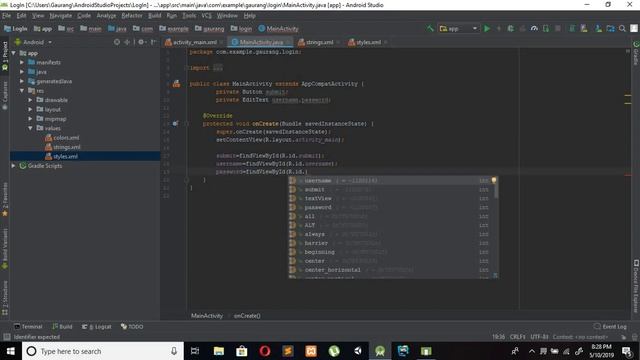Open Windows Start menu
Screen dimensions: 640x360
tap(11, 351)
